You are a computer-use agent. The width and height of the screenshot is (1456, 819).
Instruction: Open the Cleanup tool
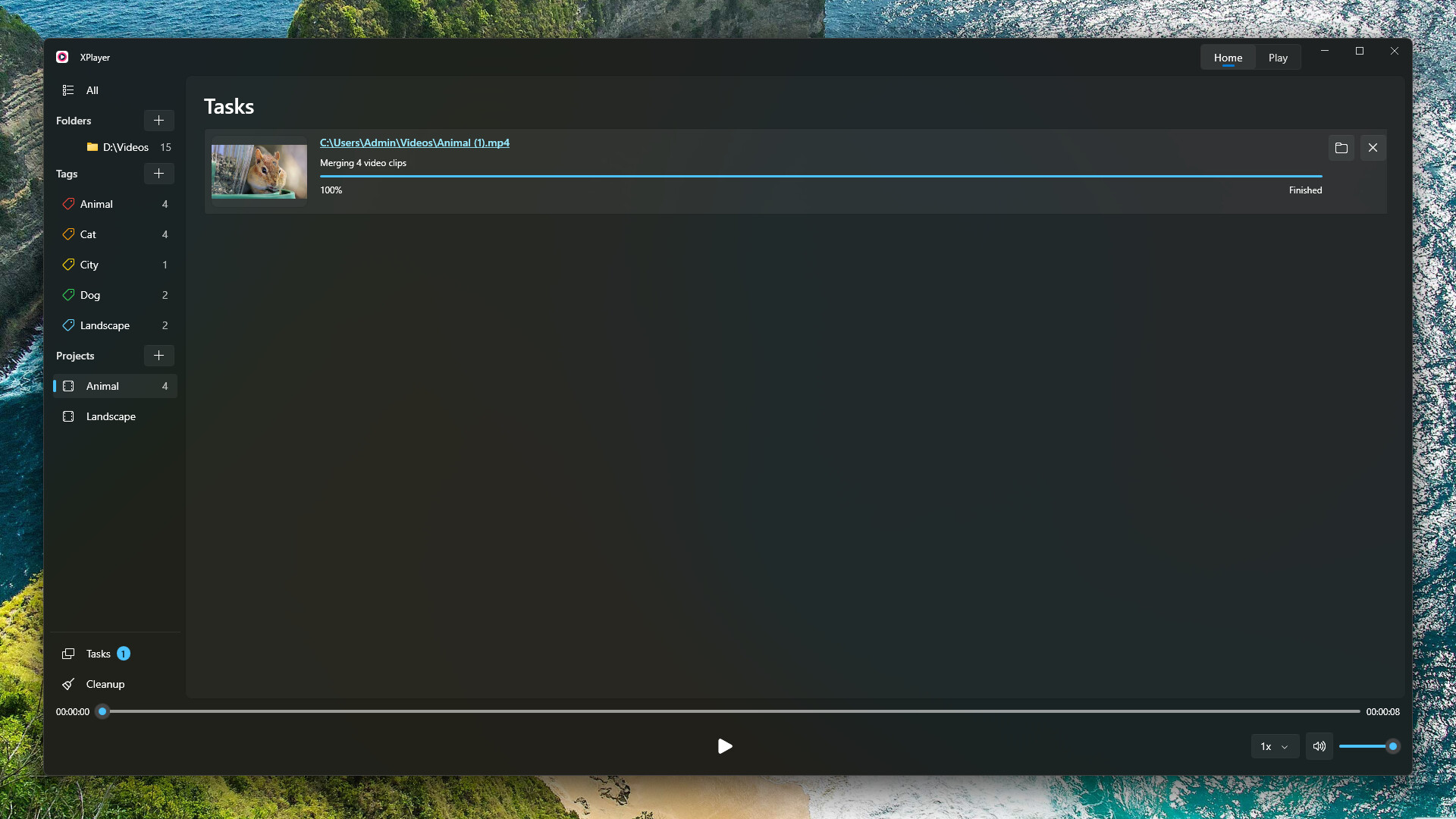(x=105, y=684)
